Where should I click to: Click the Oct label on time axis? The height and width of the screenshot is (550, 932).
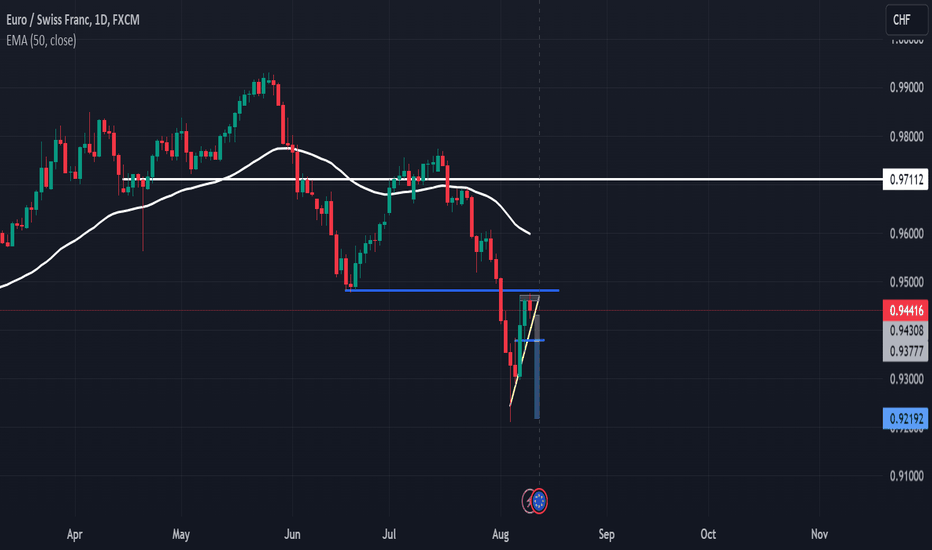708,534
